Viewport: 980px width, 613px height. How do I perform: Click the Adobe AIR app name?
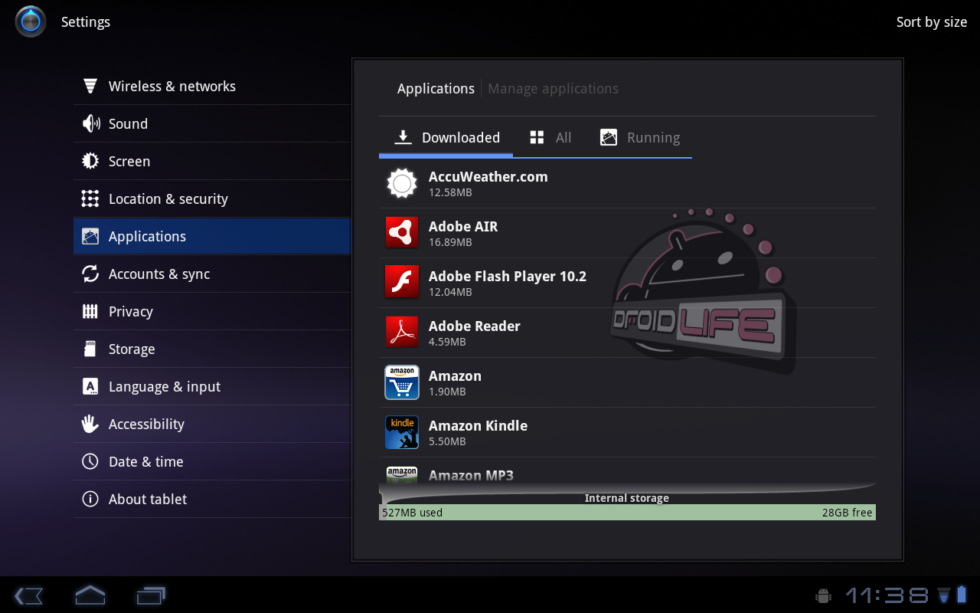[x=463, y=227]
